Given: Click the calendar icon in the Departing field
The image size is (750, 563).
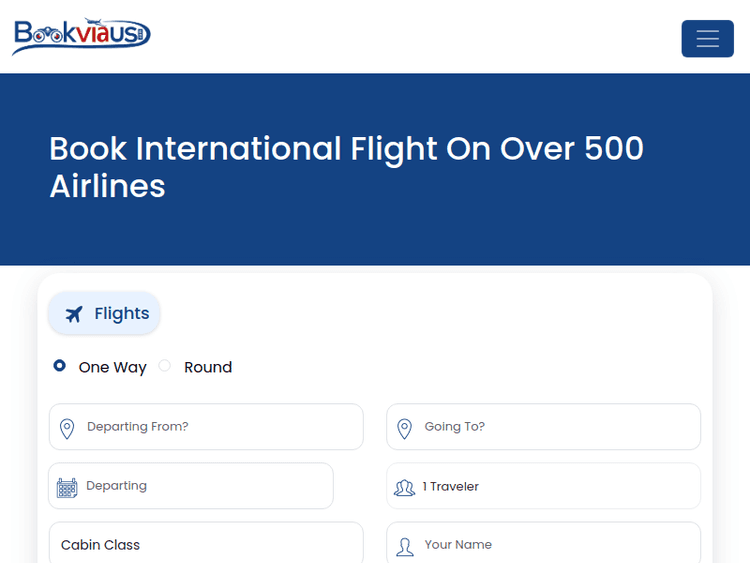Looking at the screenshot, I should pyautogui.click(x=67, y=488).
